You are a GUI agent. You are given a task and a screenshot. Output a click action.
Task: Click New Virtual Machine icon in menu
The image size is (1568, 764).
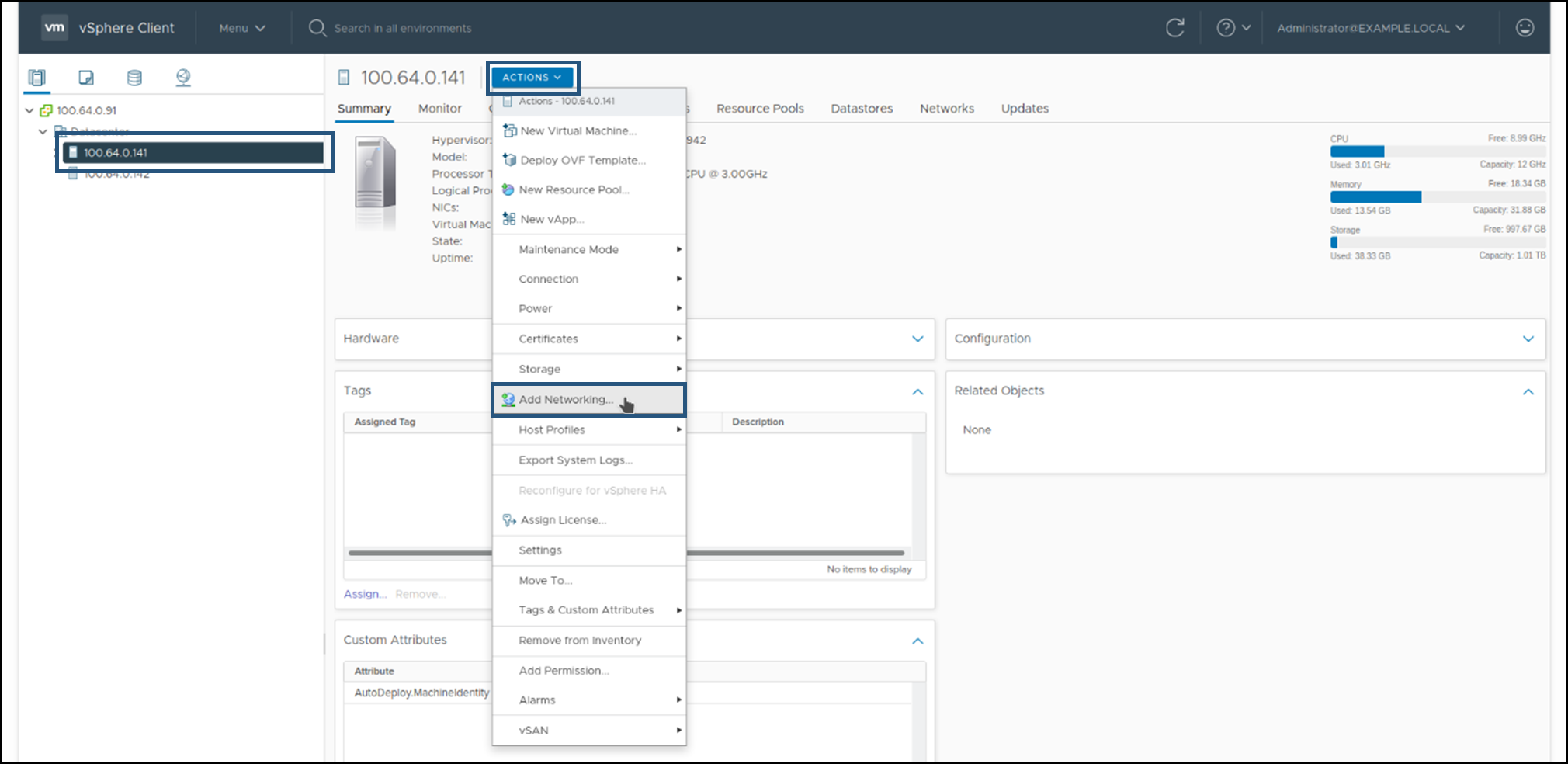(x=509, y=130)
